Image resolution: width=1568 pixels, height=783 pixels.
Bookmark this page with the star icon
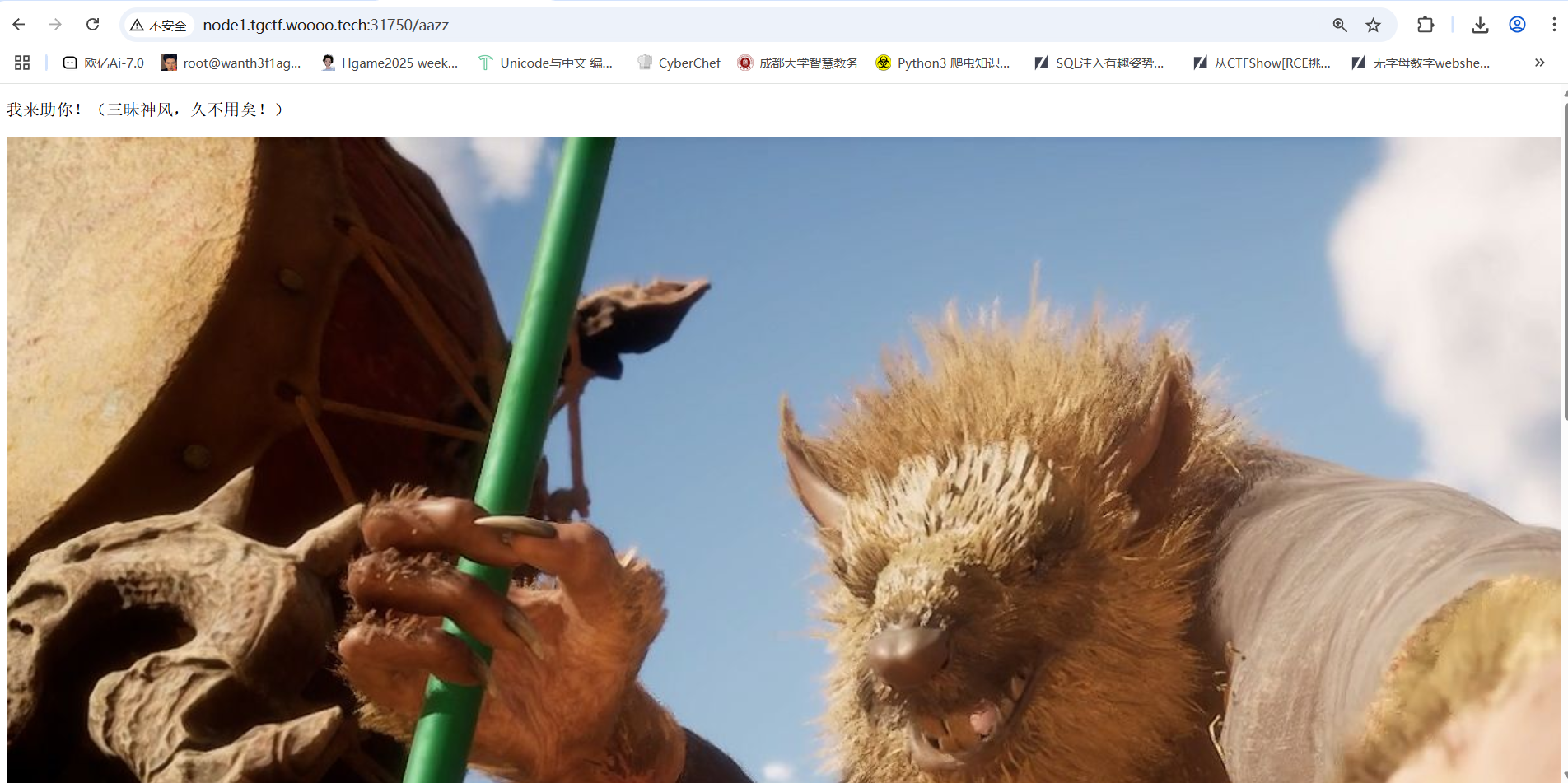(x=1373, y=25)
